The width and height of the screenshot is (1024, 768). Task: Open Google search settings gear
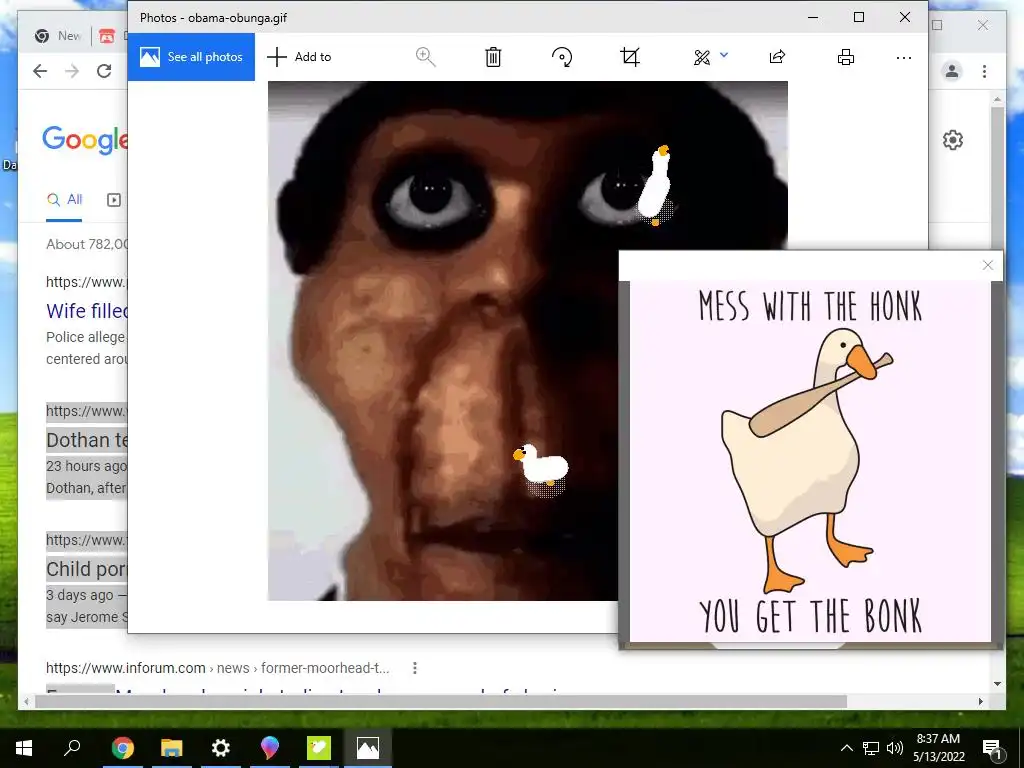click(x=953, y=140)
